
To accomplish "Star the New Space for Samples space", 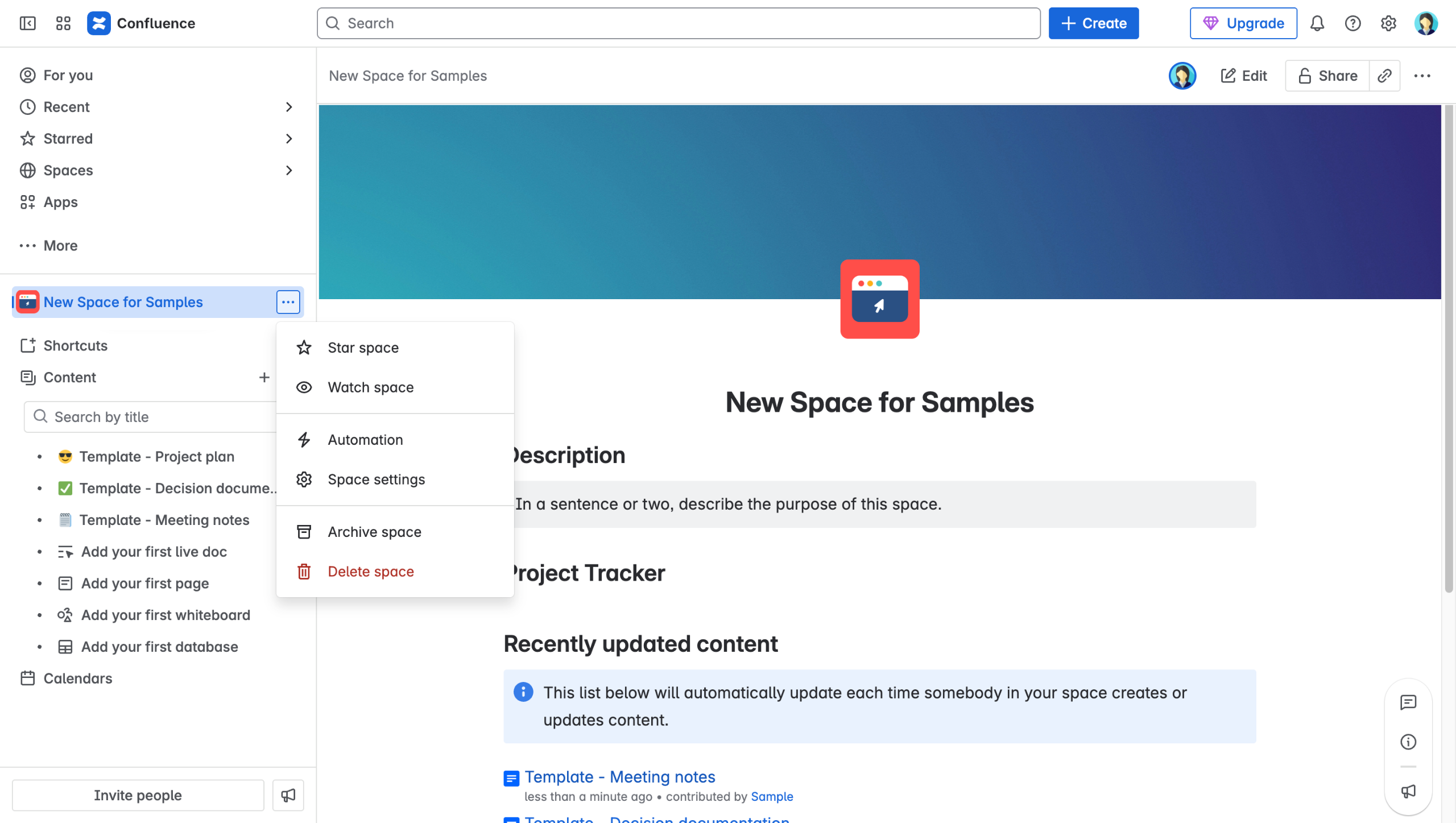I will pos(363,348).
